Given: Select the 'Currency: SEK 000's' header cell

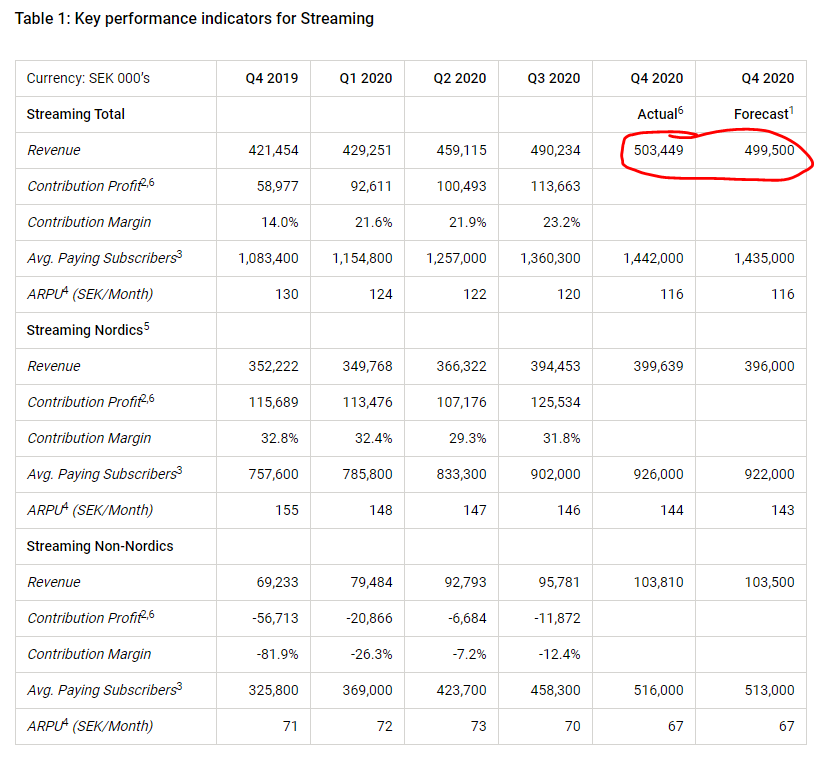Looking at the screenshot, I should (88, 78).
